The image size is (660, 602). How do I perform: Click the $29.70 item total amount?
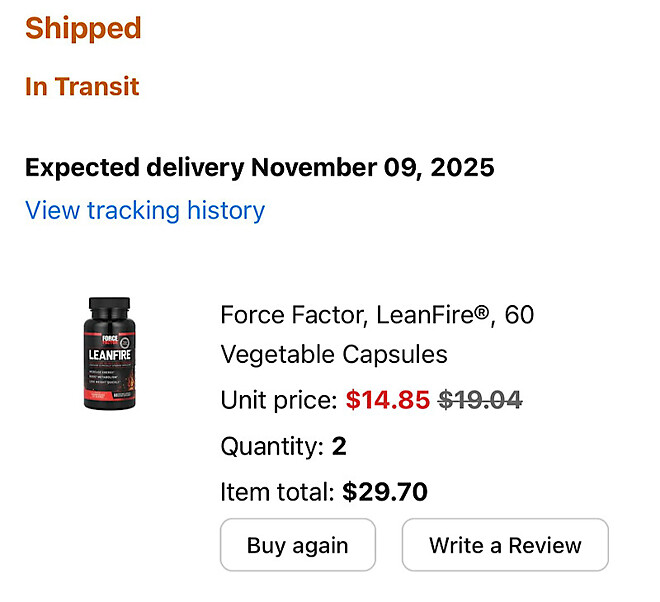coord(385,492)
